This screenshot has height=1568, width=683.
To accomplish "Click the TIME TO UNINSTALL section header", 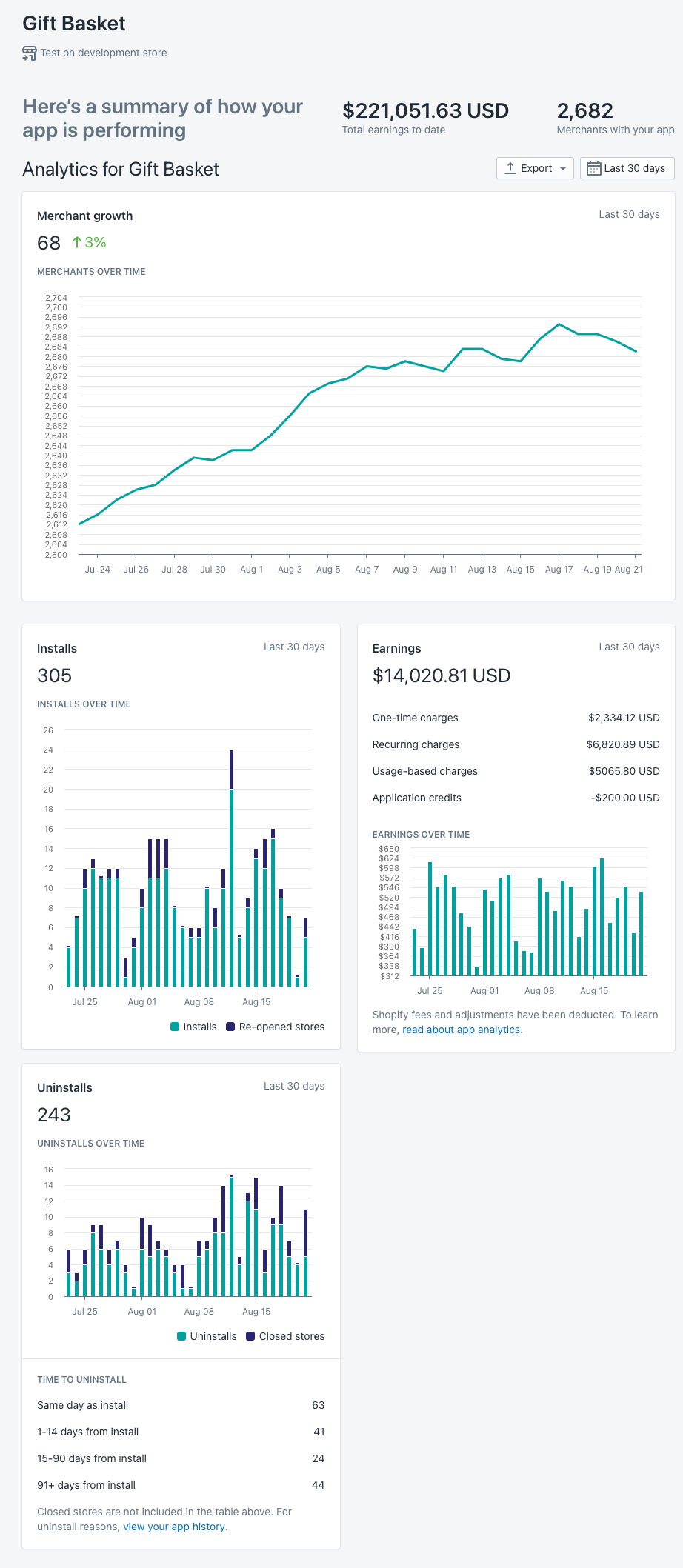I will pyautogui.click(x=81, y=1380).
